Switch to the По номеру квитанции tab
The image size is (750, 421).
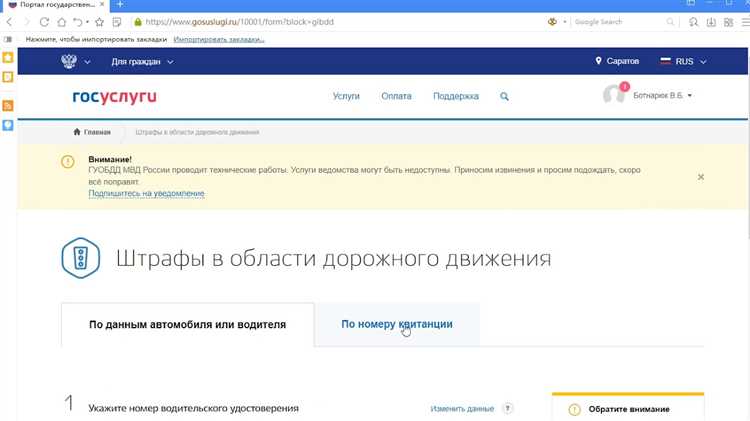click(x=397, y=324)
